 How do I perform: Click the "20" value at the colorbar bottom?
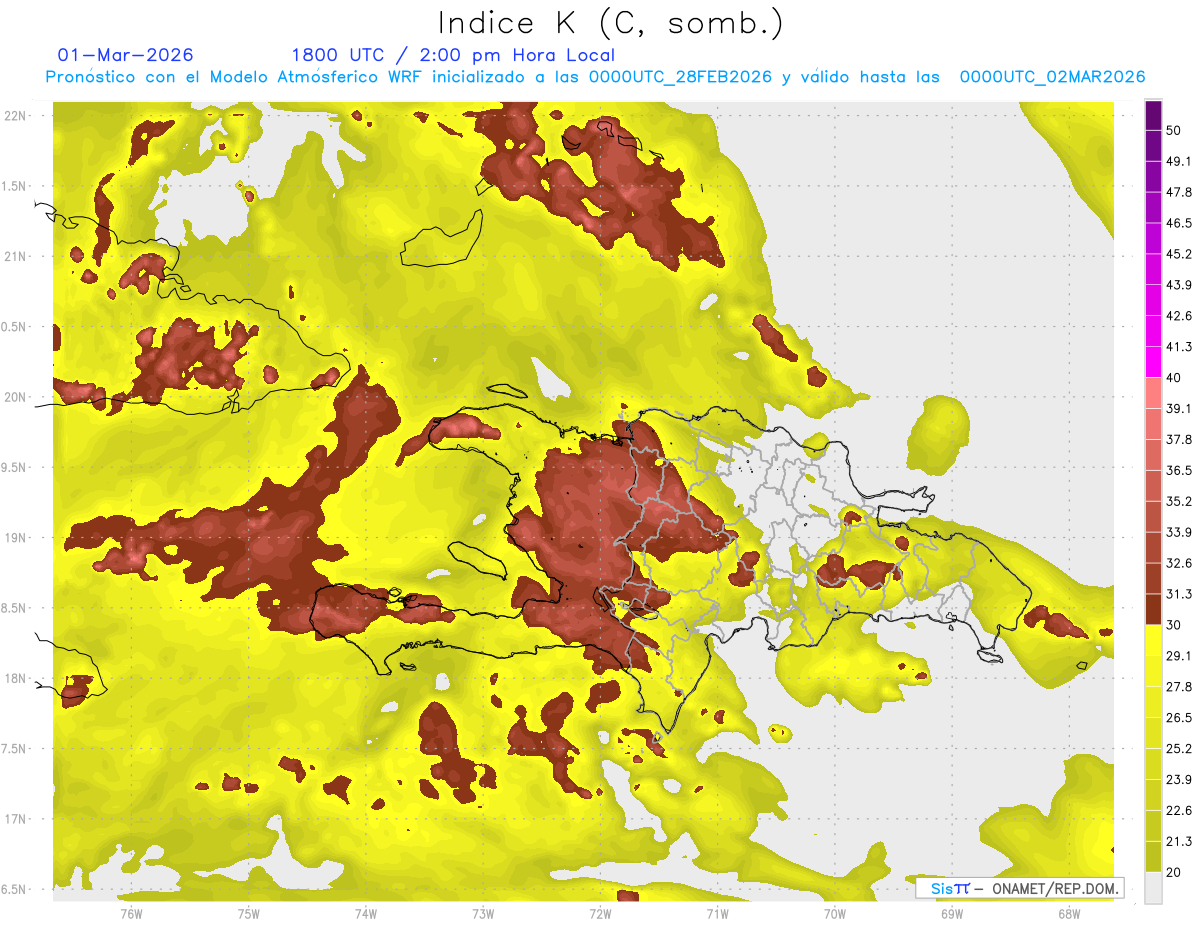click(x=1174, y=872)
